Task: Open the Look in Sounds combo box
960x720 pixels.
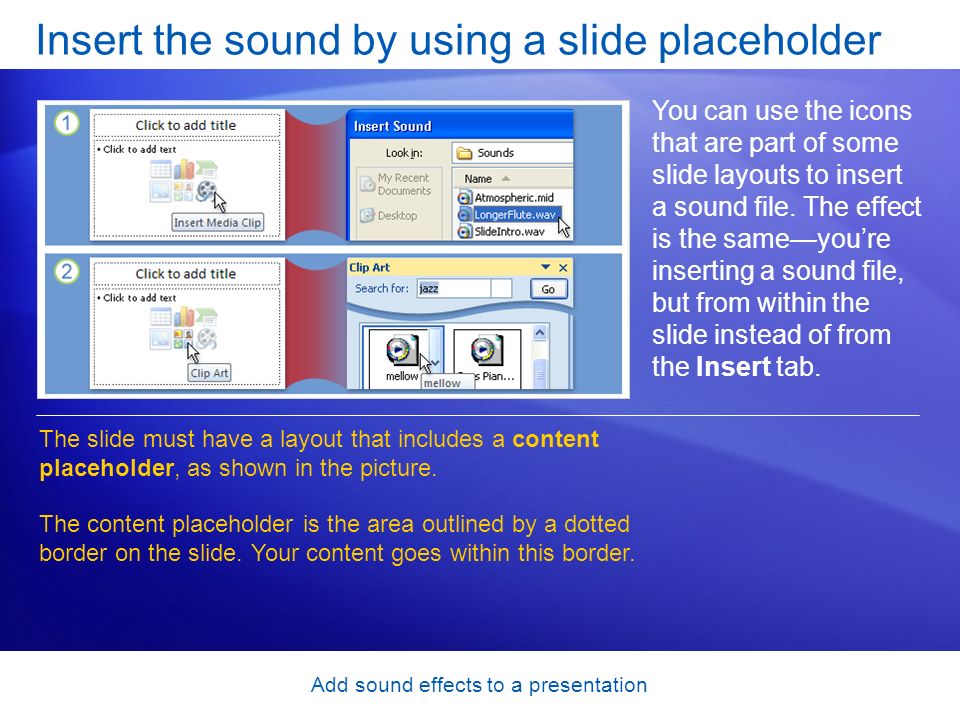Action: point(512,153)
